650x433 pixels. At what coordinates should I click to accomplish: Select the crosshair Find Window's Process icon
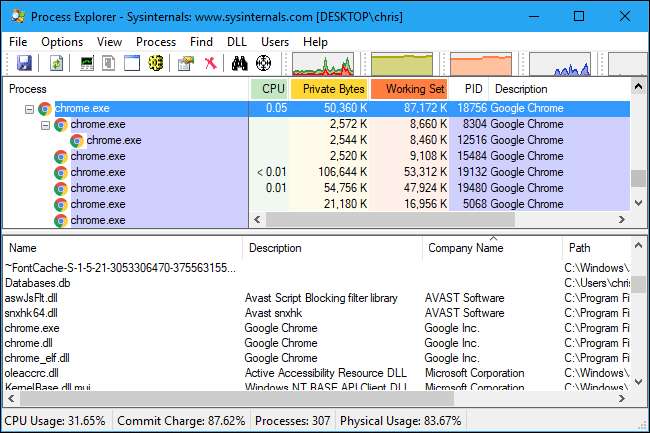(264, 63)
